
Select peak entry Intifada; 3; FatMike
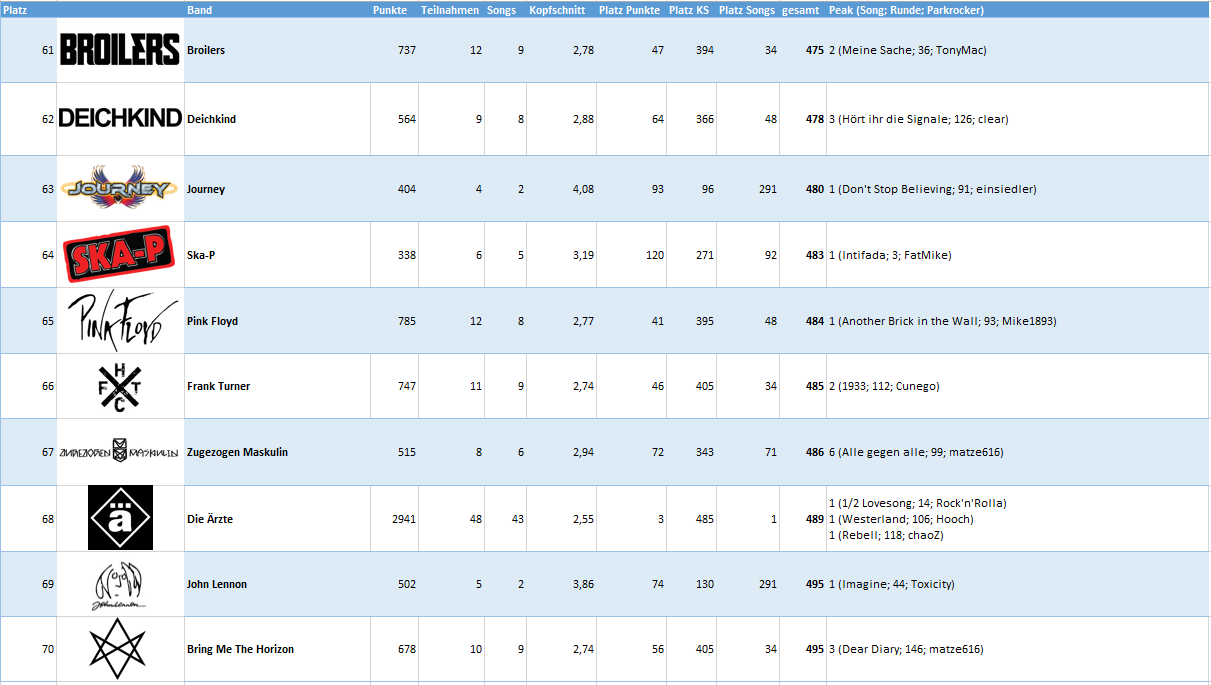click(891, 255)
